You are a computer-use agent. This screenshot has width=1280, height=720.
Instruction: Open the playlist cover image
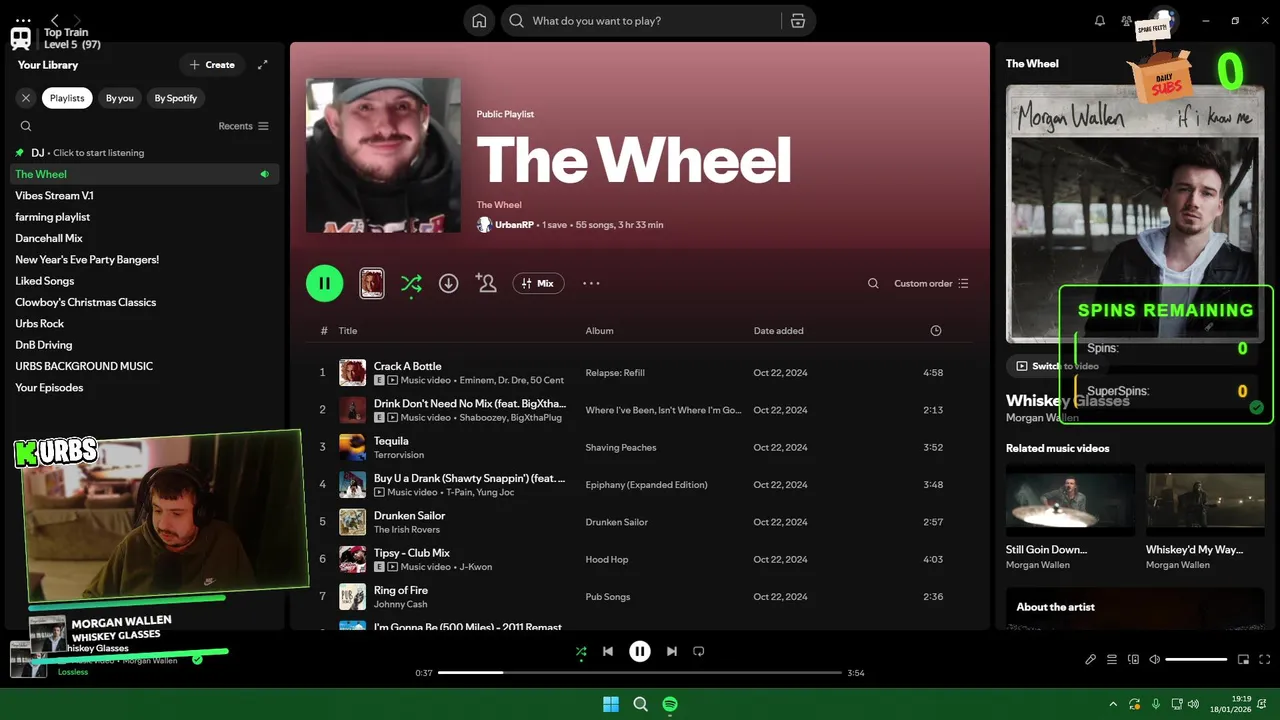point(383,155)
